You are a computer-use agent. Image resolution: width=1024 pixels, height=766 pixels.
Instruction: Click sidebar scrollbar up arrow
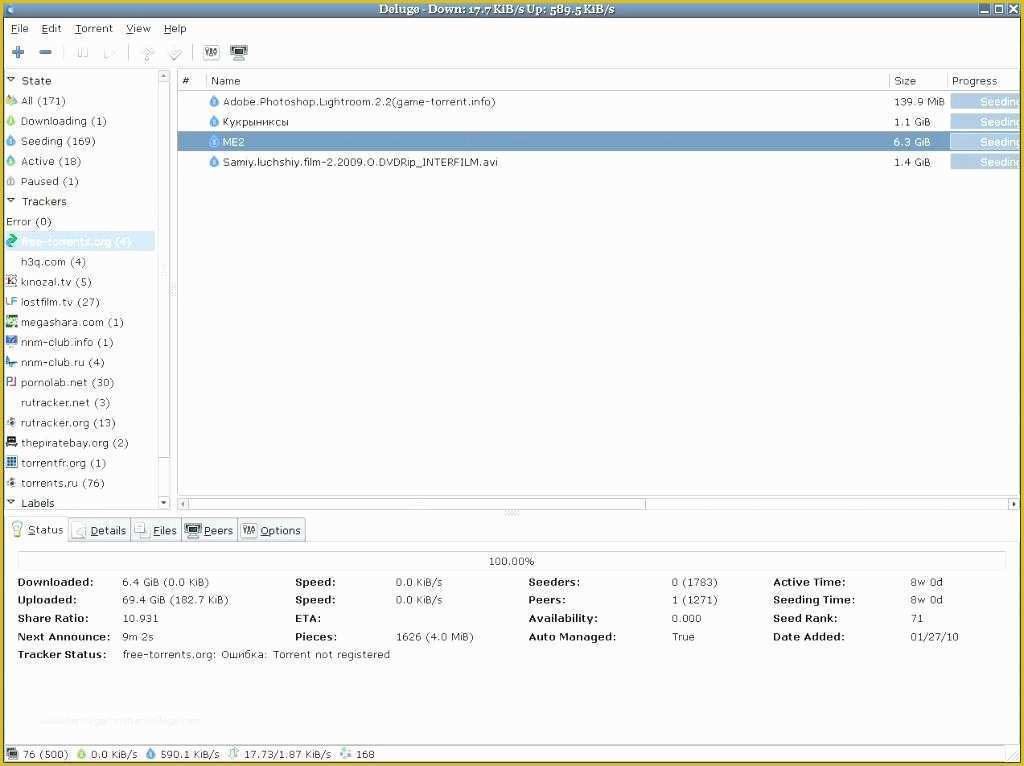click(164, 76)
